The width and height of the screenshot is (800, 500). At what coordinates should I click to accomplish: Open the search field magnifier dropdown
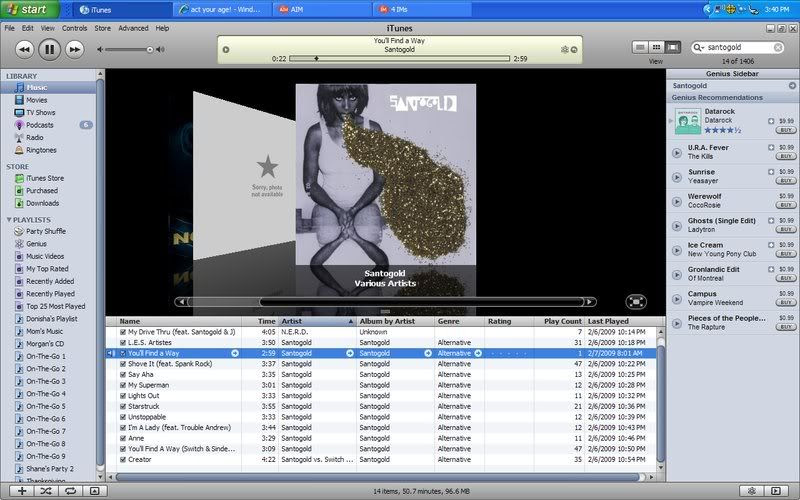698,47
